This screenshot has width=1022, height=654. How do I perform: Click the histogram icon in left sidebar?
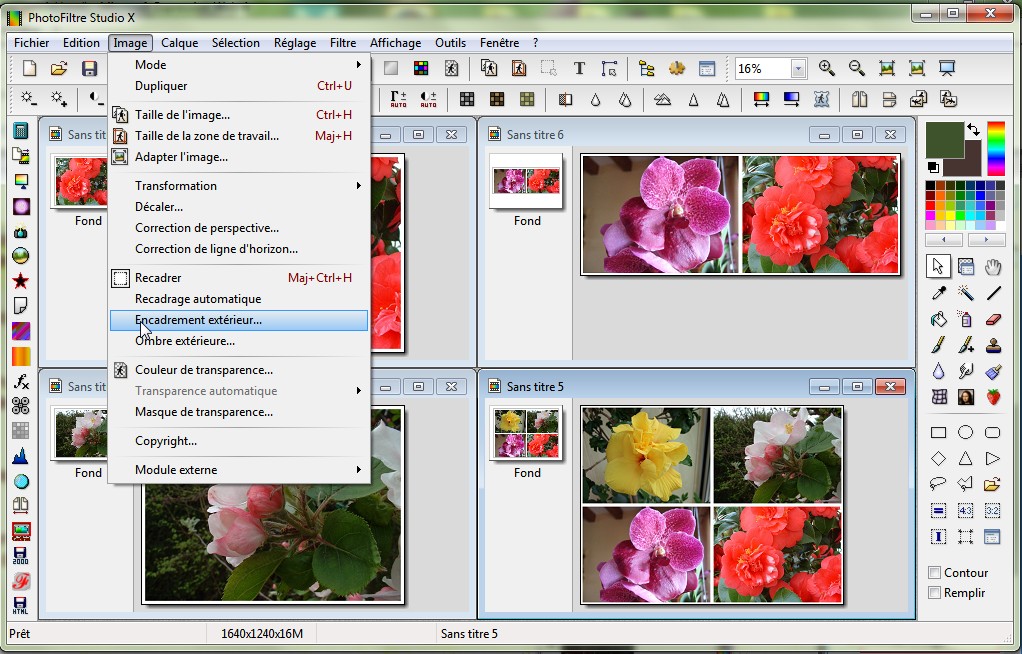point(21,456)
